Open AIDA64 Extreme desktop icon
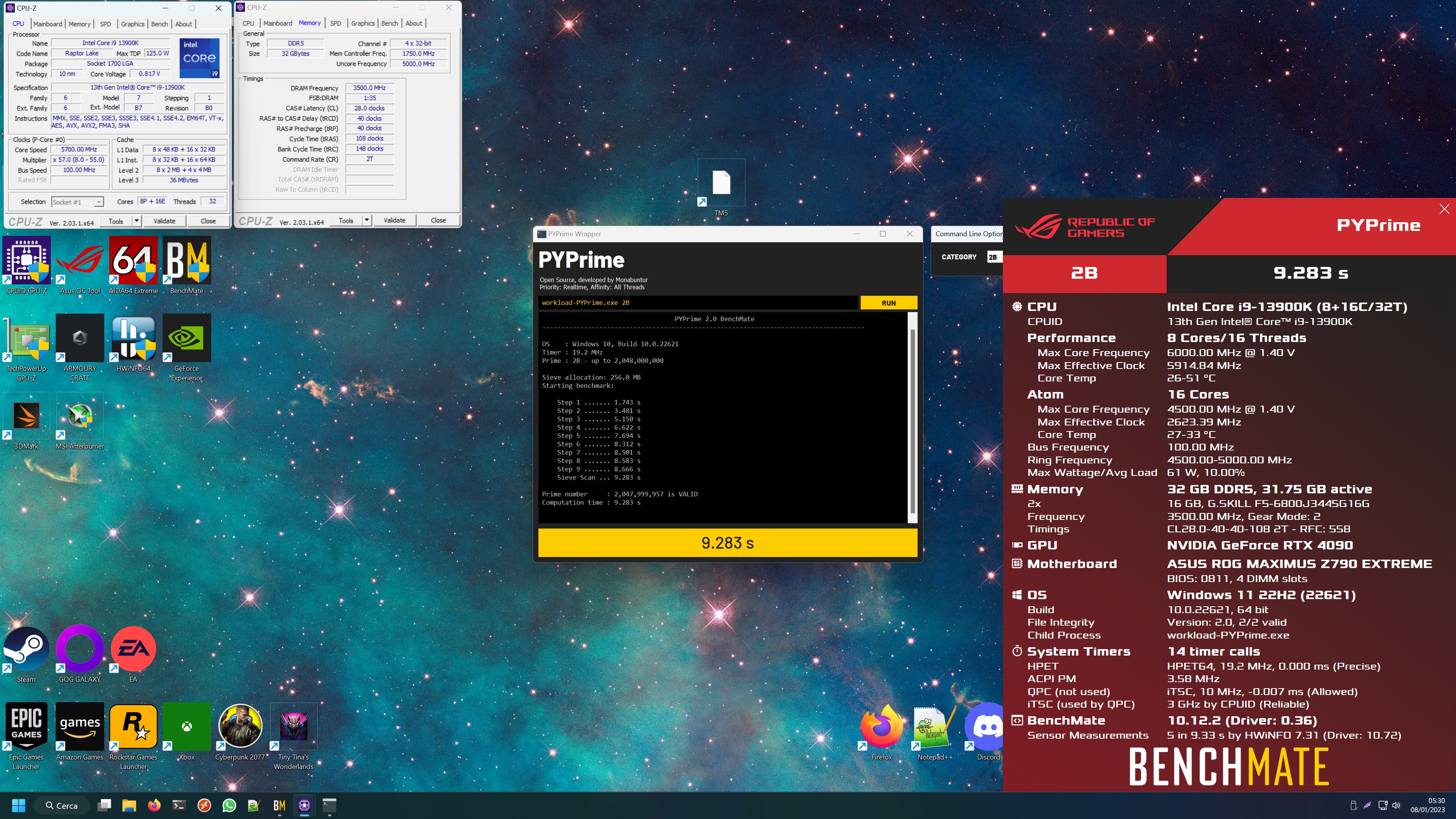 (133, 266)
